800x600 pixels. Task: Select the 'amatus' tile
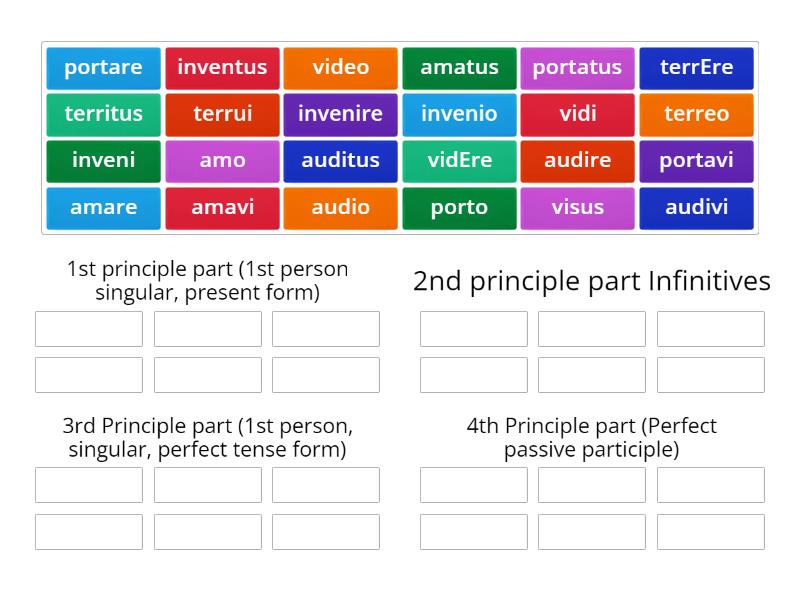pyautogui.click(x=460, y=67)
